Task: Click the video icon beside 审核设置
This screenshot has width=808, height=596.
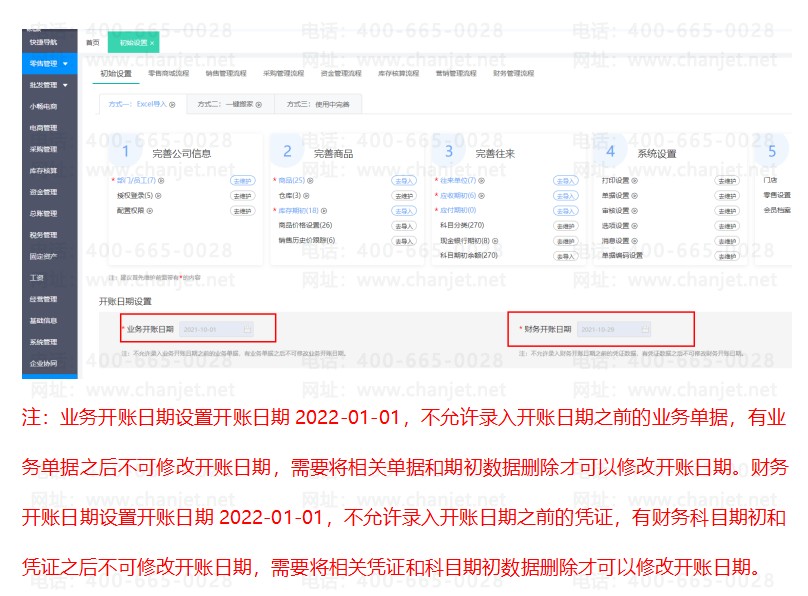Action: click(634, 211)
